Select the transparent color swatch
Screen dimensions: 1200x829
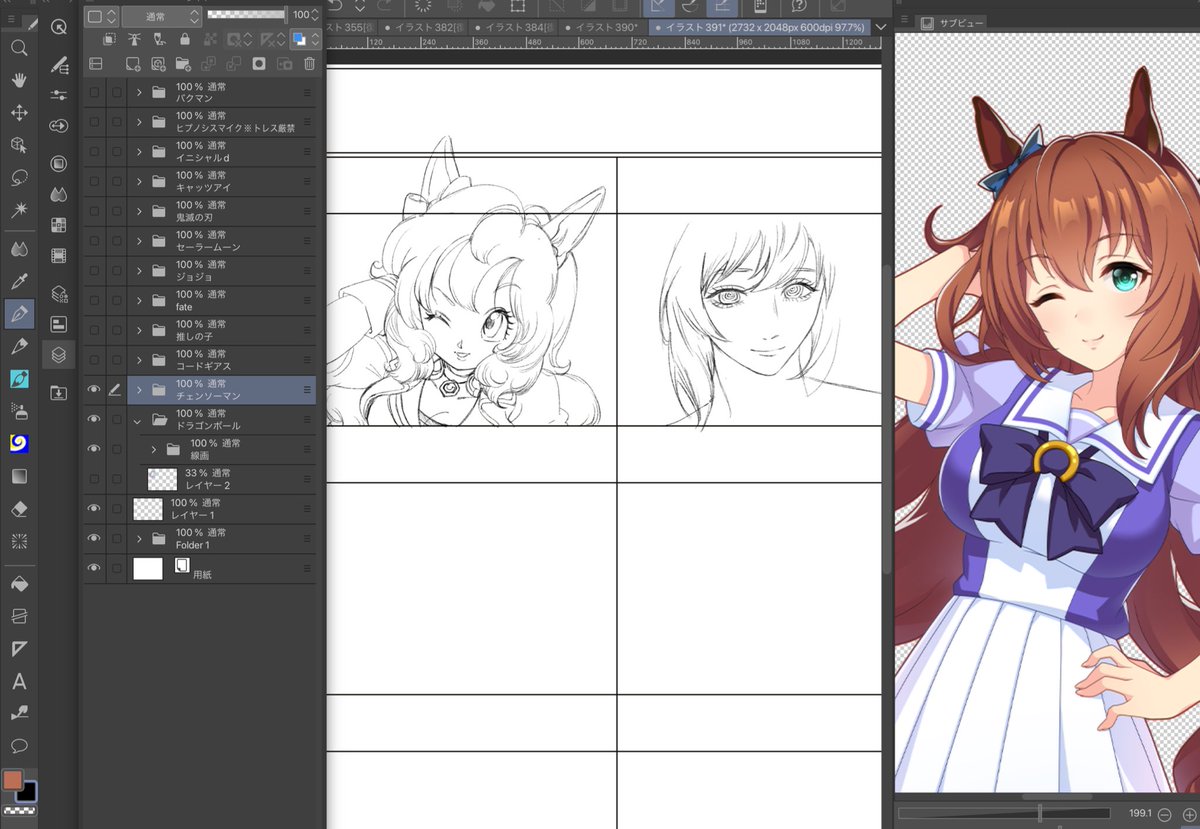point(19,810)
